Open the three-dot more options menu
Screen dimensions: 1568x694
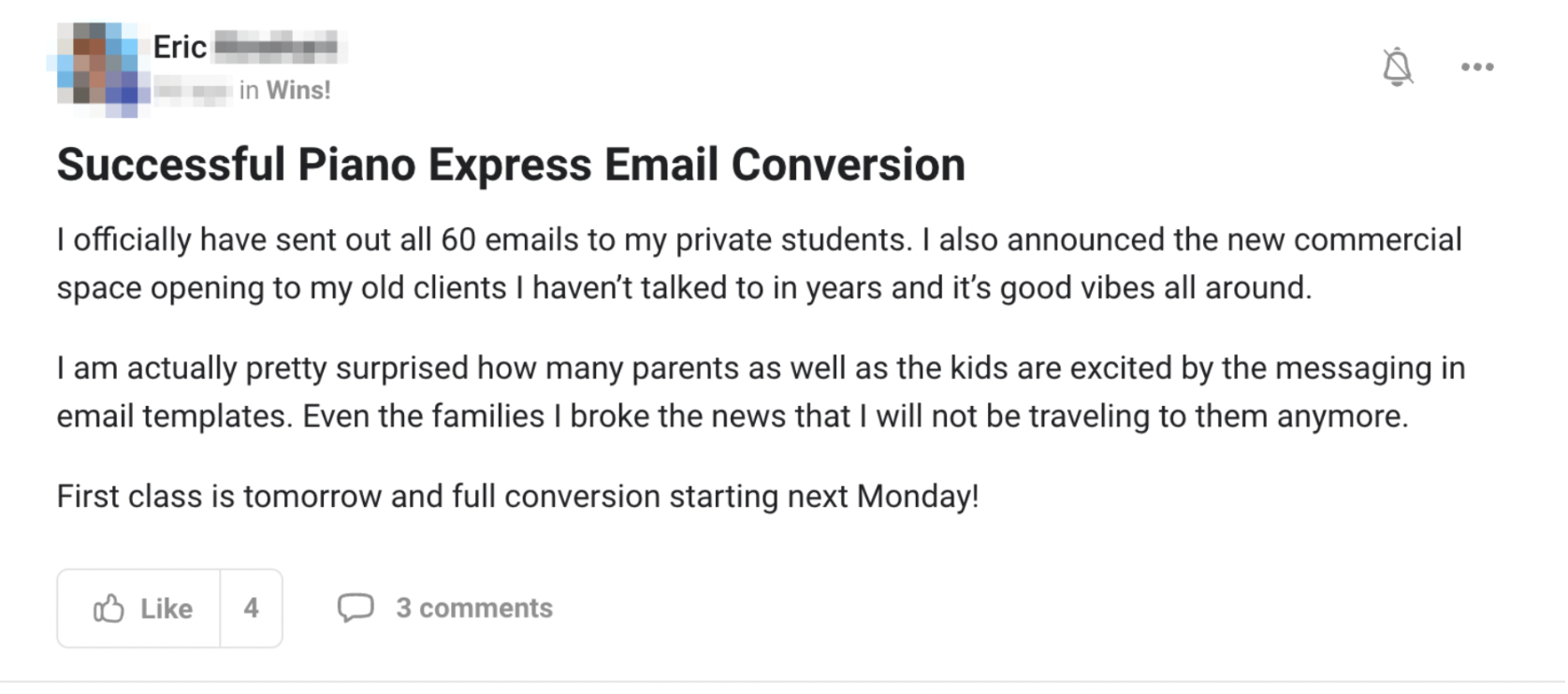1477,66
